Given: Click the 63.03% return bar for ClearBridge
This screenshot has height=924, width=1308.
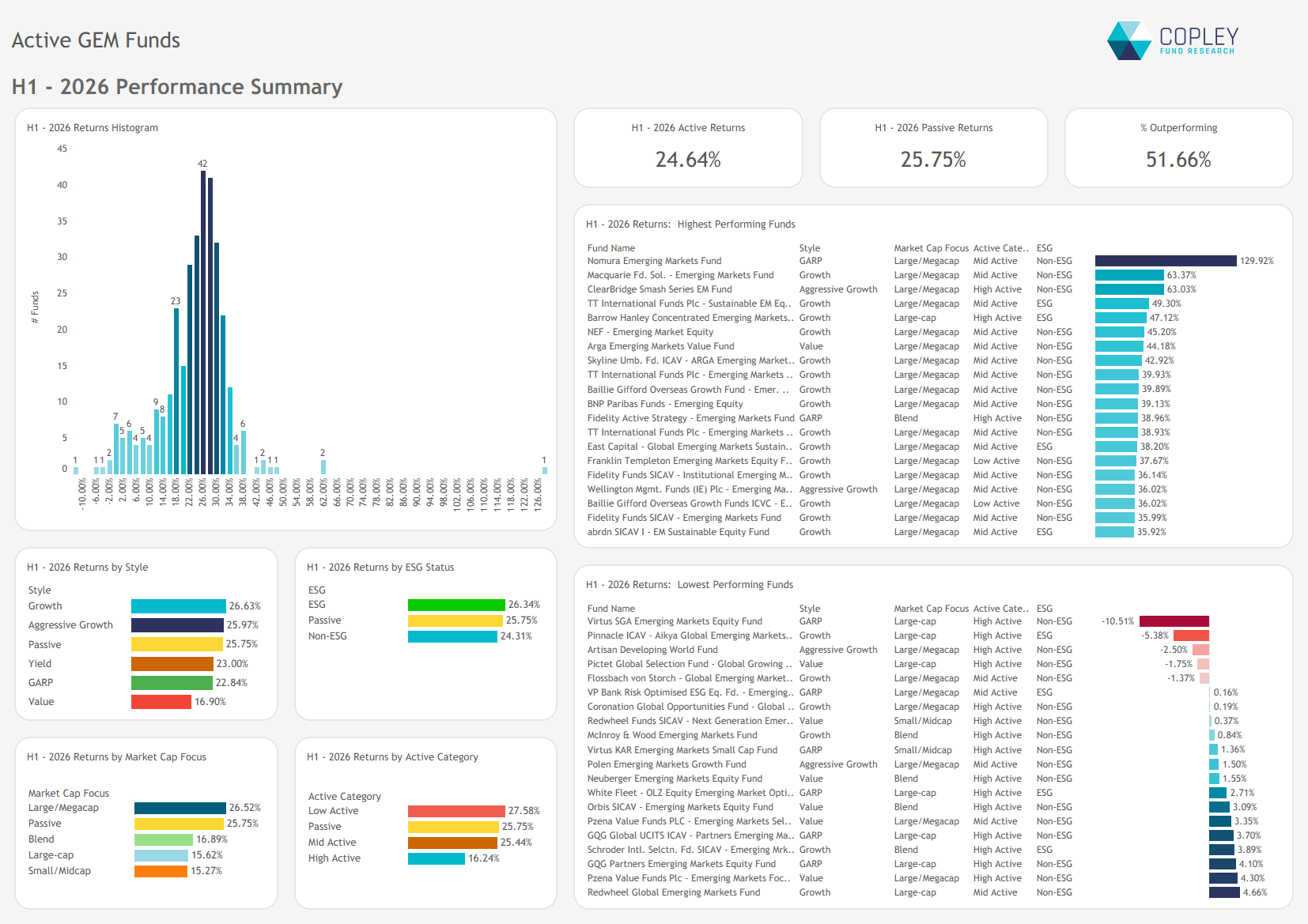Looking at the screenshot, I should click(x=1129, y=289).
